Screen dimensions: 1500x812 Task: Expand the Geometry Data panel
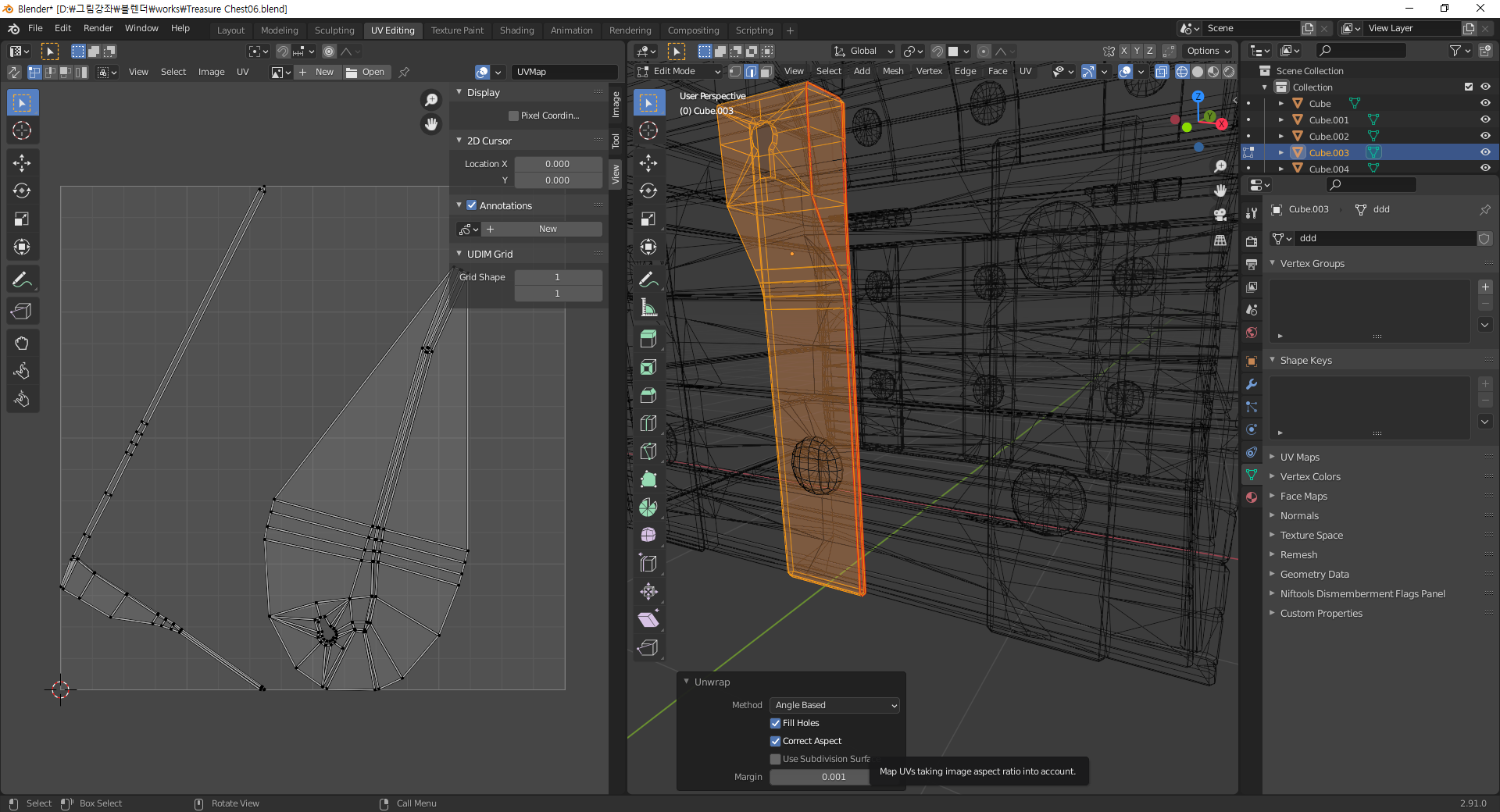(1314, 574)
